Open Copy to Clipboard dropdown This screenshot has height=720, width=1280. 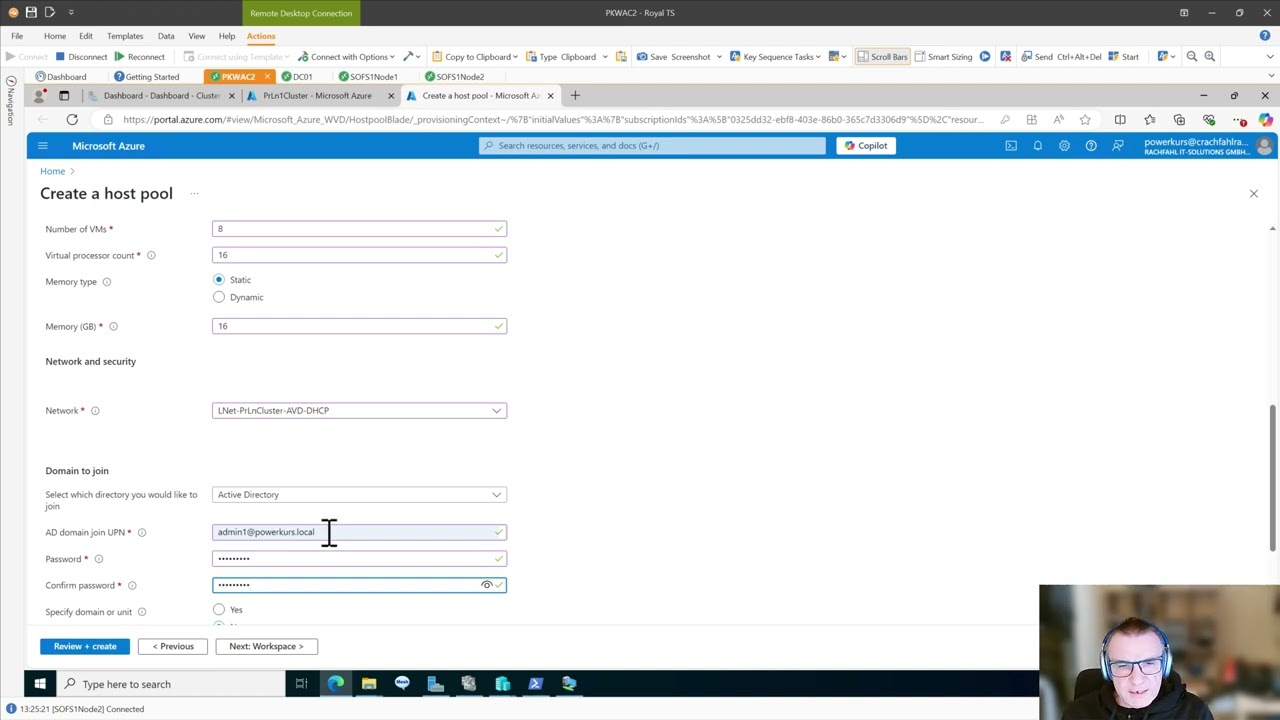point(474,56)
